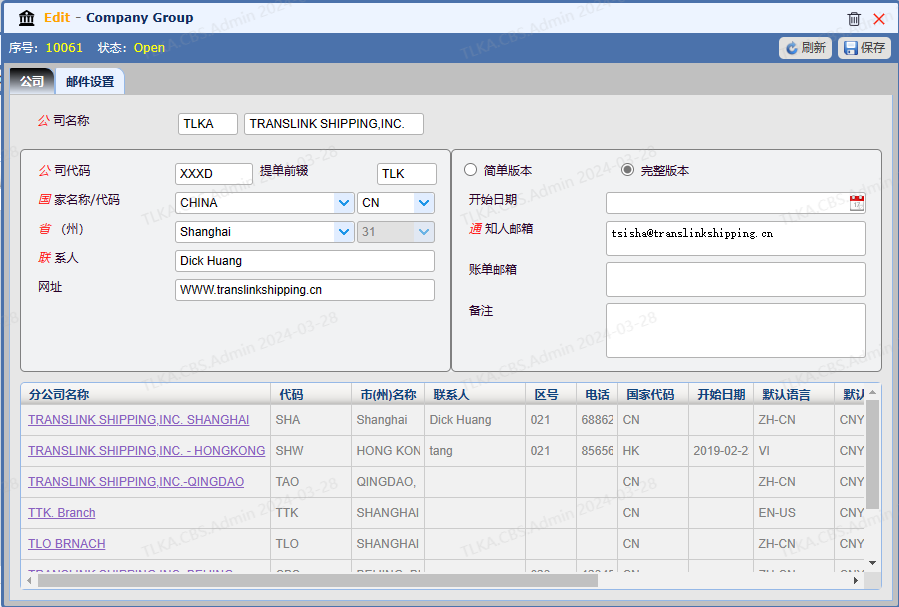Click the 电话 column header
This screenshot has width=899, height=607.
(597, 394)
